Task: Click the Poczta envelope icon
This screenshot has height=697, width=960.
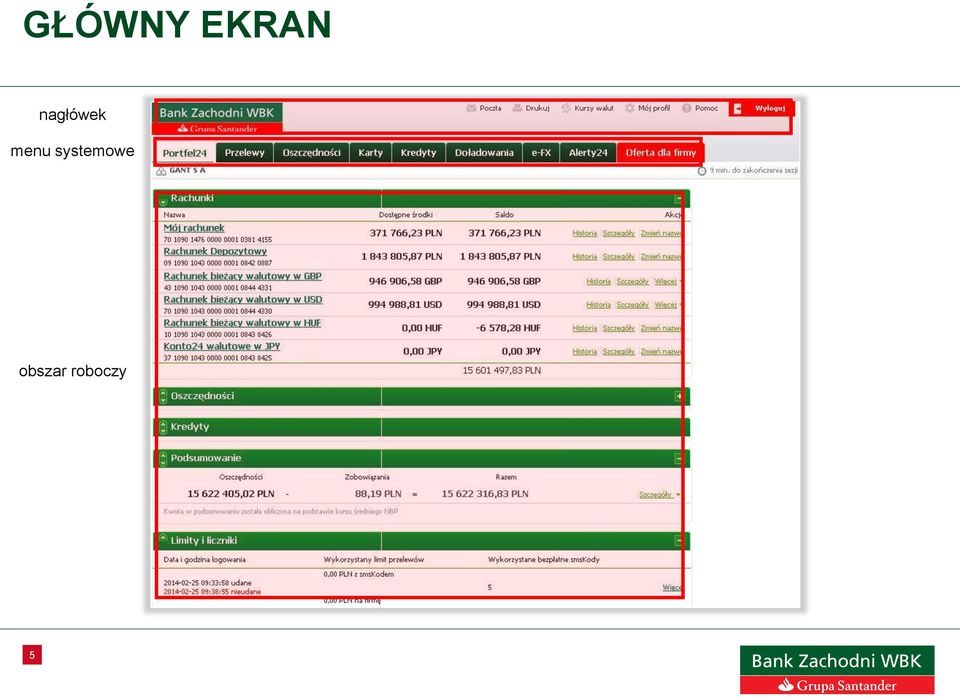Action: (x=471, y=108)
